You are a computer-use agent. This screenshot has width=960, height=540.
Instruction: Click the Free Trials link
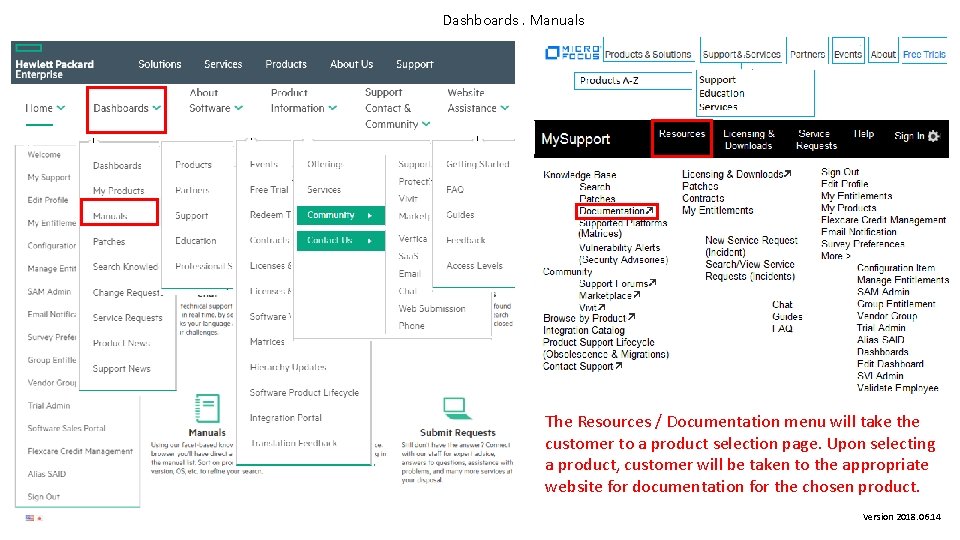924,54
